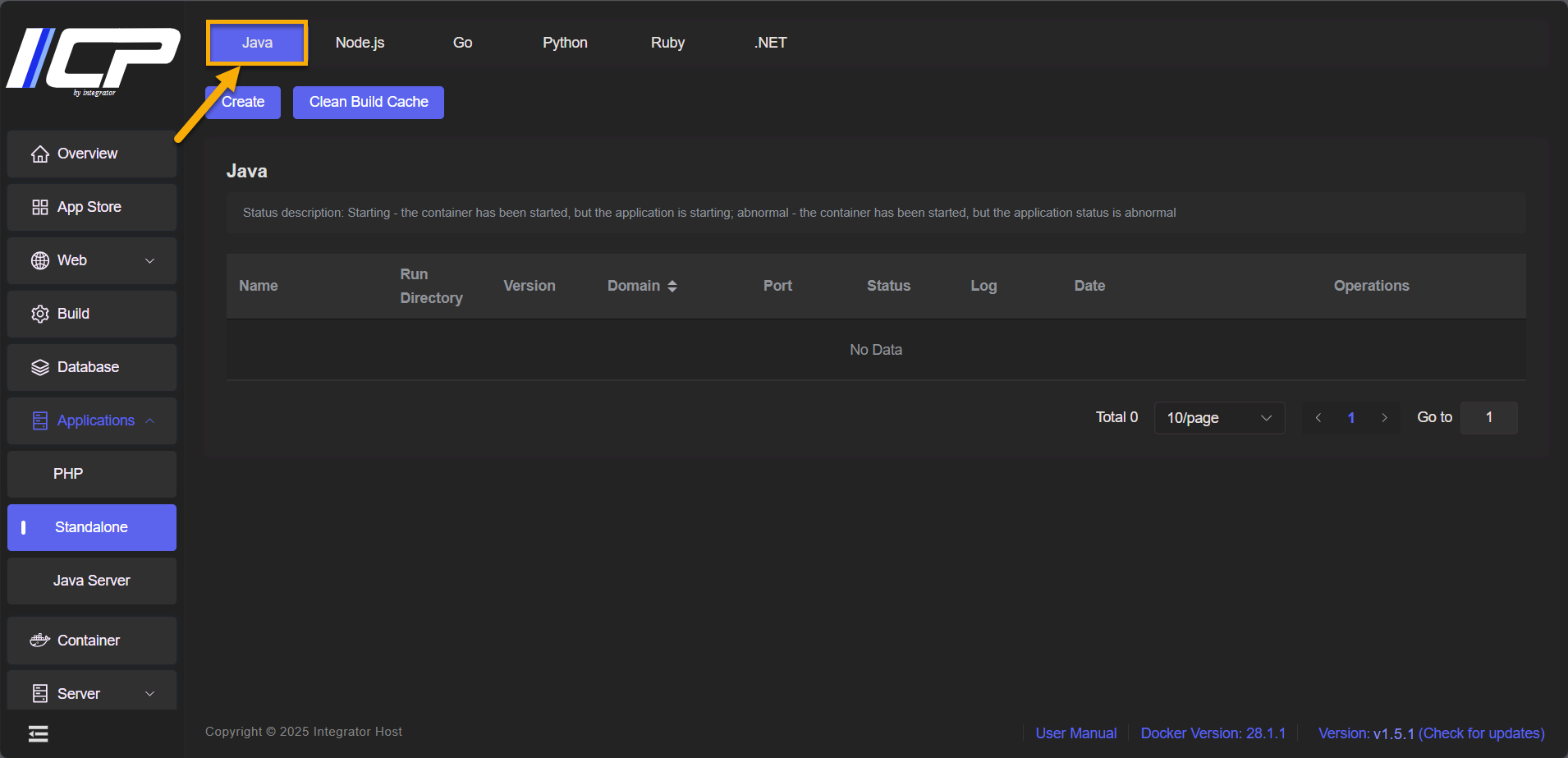Click the Applications list icon
Viewport: 1568px width, 758px height.
(x=40, y=421)
